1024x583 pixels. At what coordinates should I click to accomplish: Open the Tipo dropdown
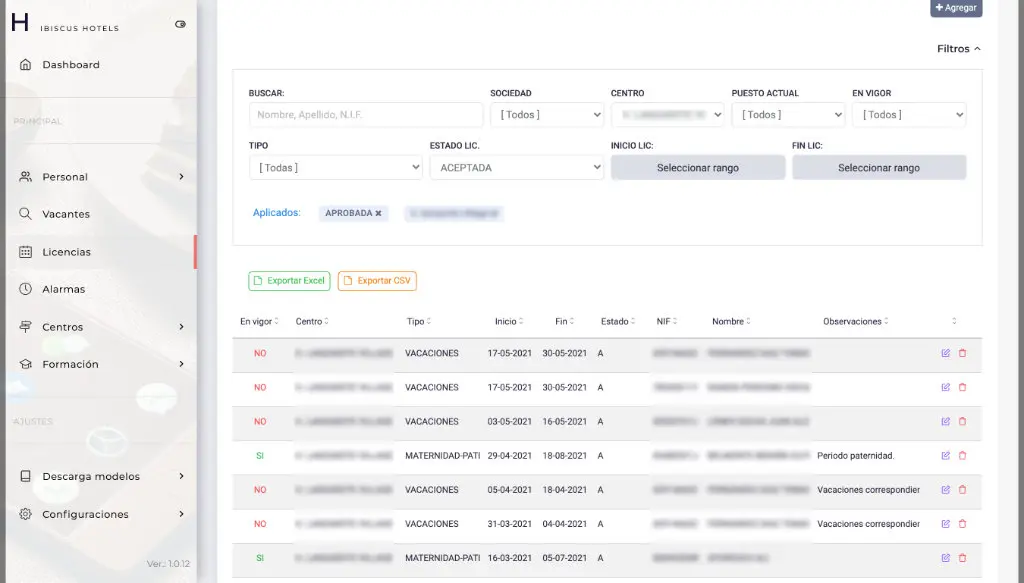click(x=336, y=168)
